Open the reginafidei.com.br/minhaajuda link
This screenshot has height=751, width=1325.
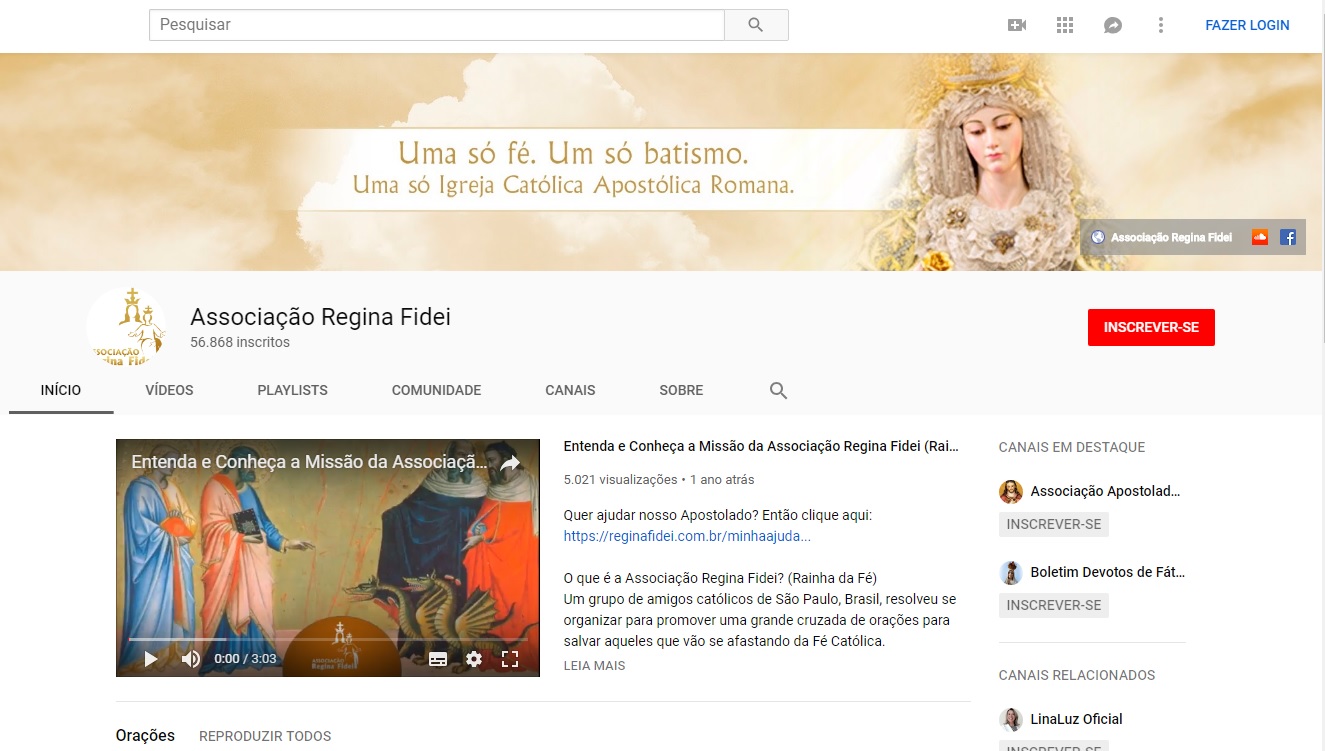click(687, 536)
